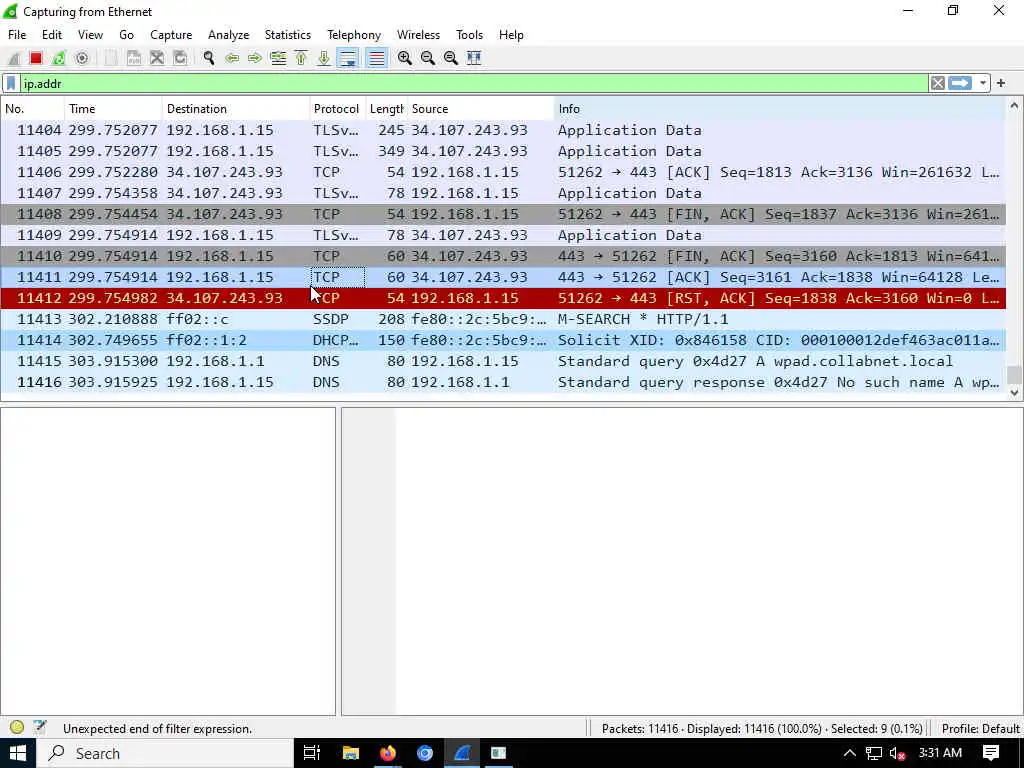Jump to the first packet

(301, 58)
